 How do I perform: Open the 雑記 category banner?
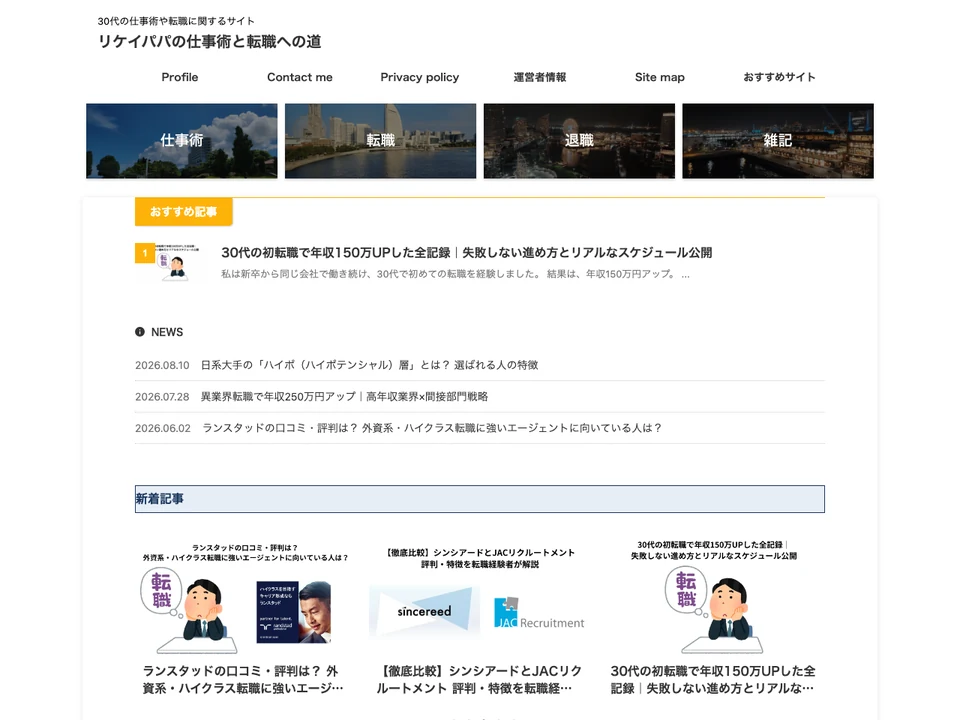tap(778, 141)
